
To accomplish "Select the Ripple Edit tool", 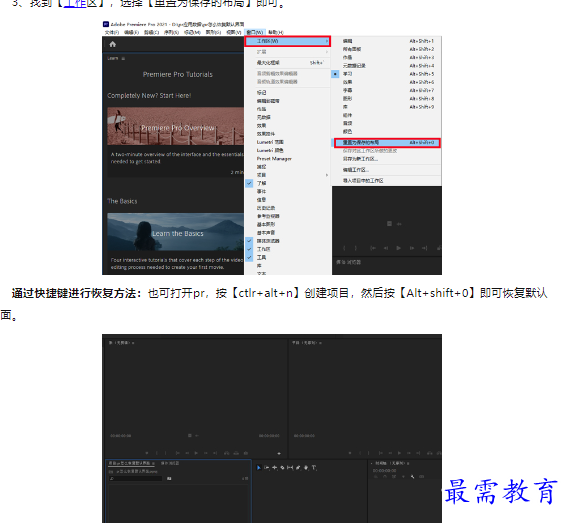I will click(275, 467).
